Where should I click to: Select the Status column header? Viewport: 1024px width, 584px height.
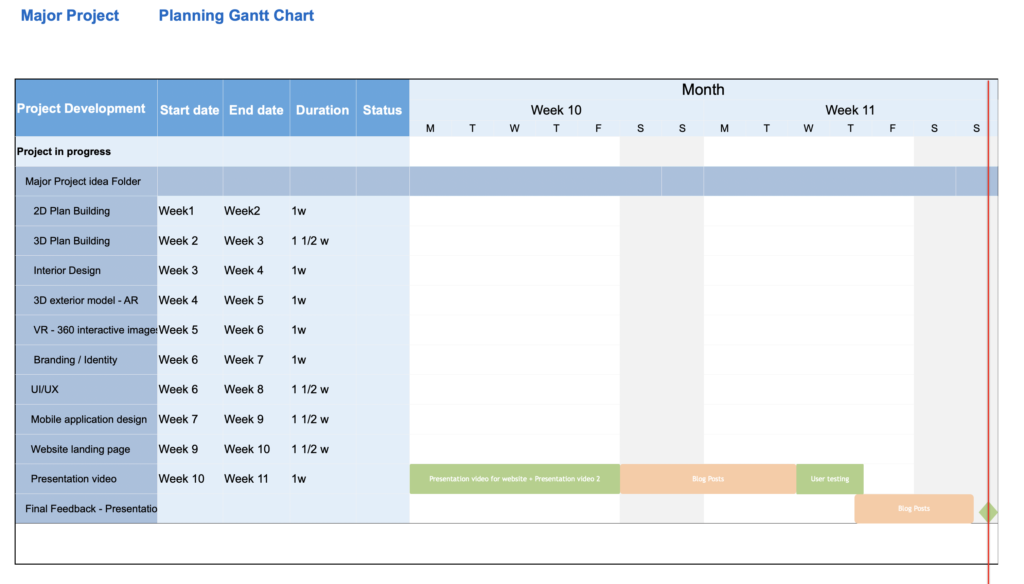pyautogui.click(x=383, y=110)
